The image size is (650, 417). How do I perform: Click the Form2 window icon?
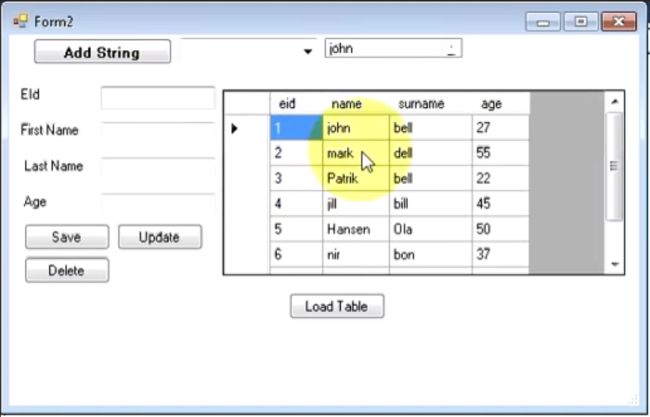coord(20,21)
